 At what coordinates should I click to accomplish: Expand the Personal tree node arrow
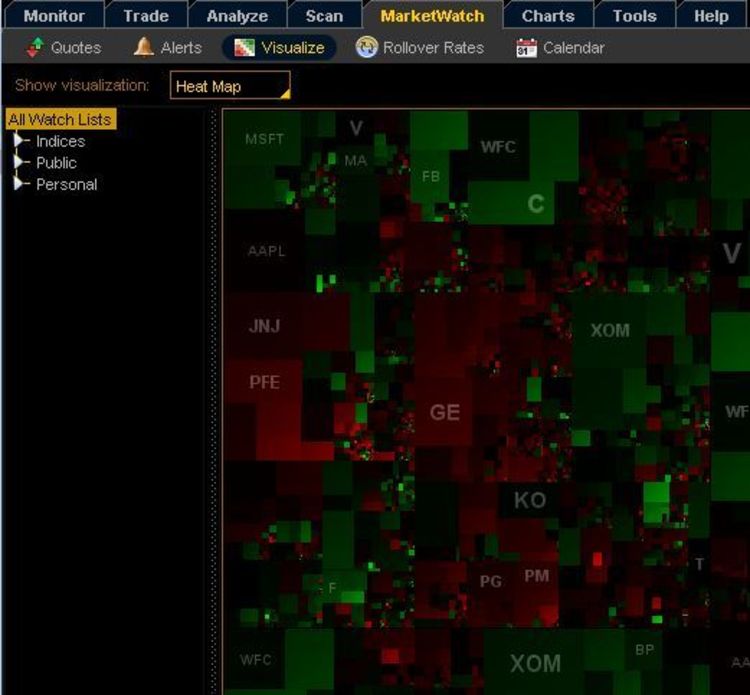tap(19, 184)
